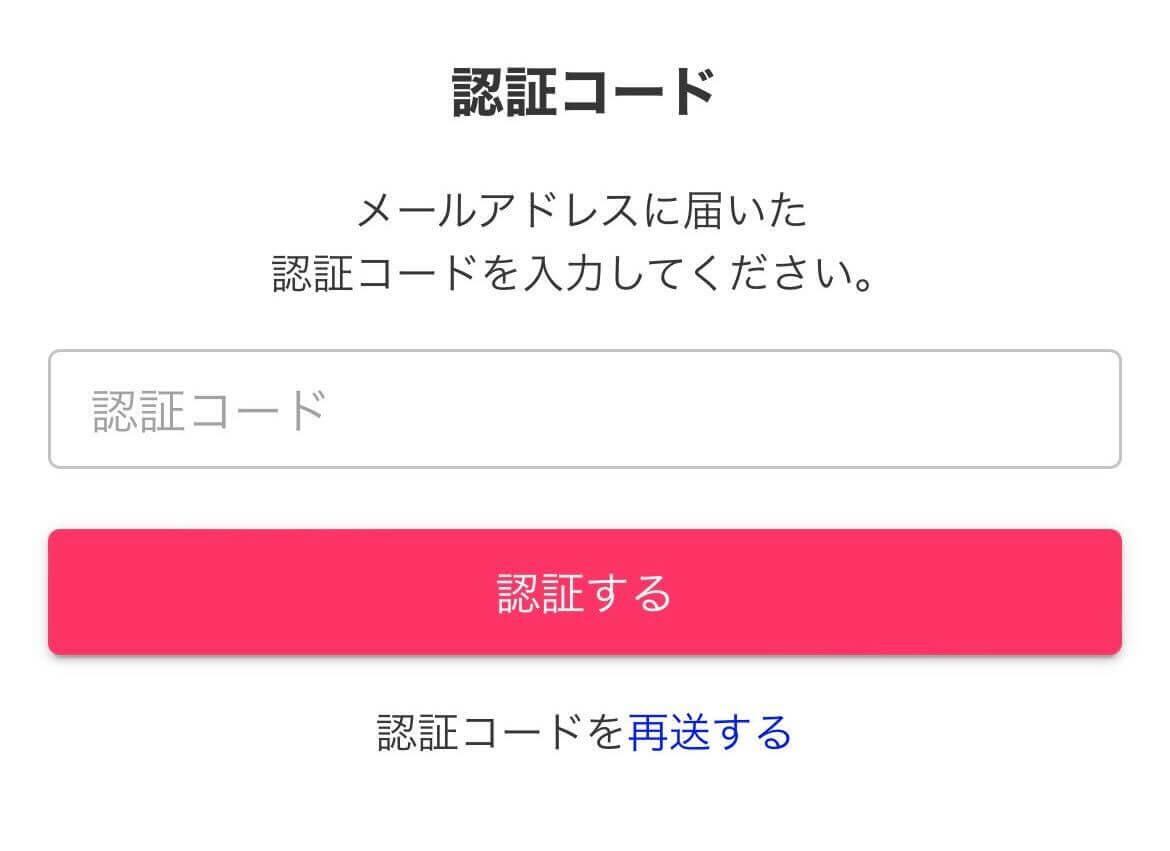Resend the verification code via 再送する
This screenshot has width=1170, height=851.
pos(709,732)
